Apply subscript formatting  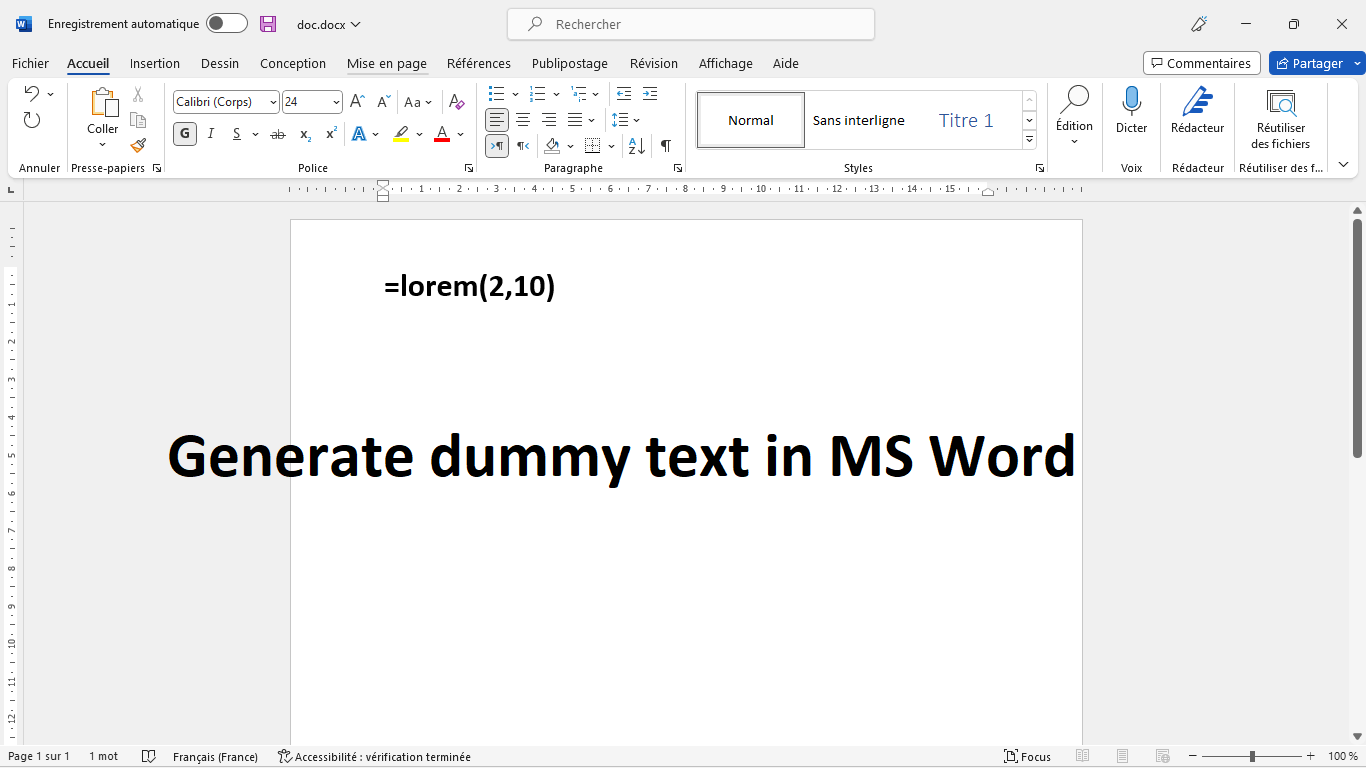point(305,134)
